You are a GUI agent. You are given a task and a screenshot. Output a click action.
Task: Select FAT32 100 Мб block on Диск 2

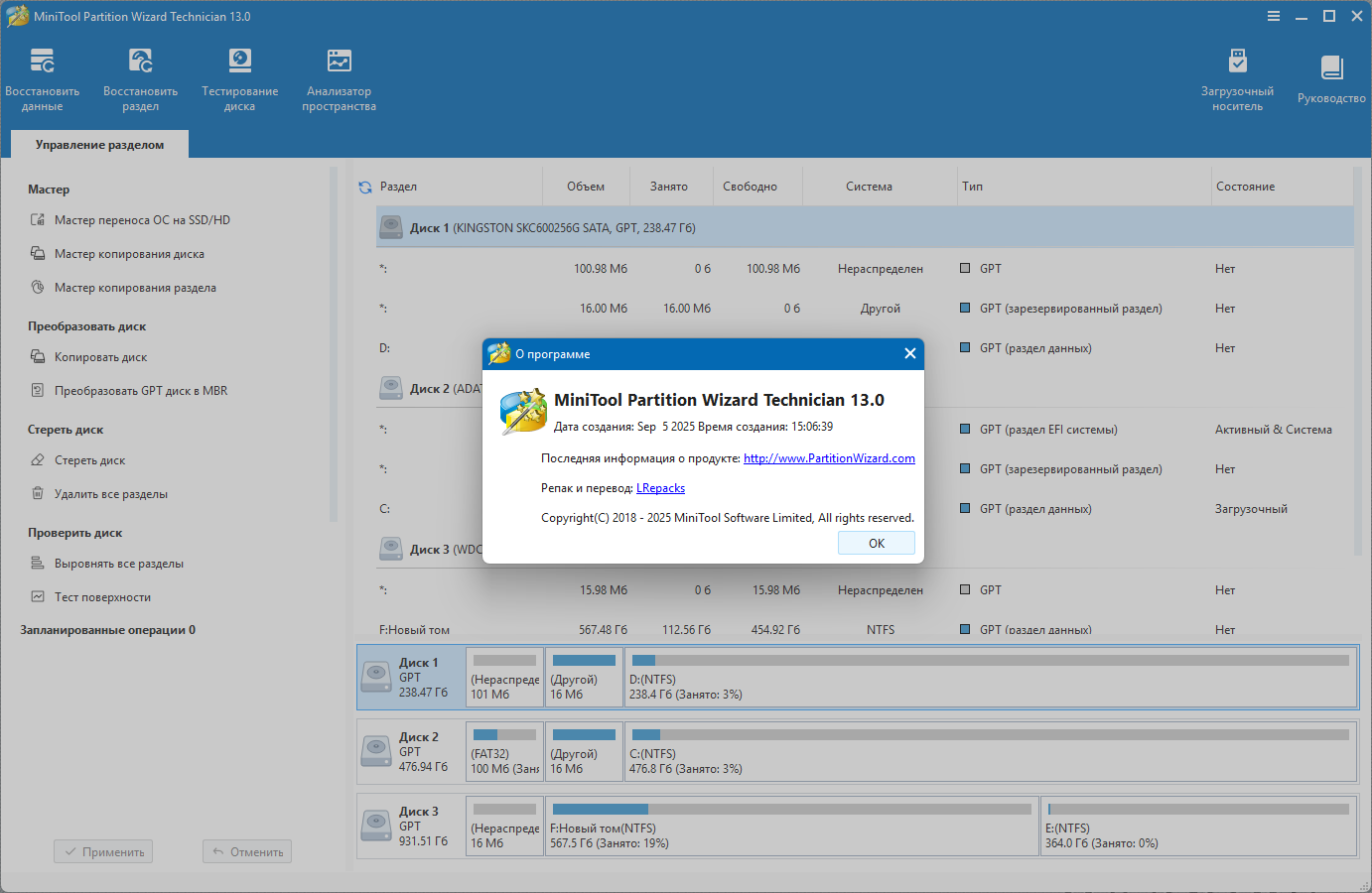[x=504, y=751]
